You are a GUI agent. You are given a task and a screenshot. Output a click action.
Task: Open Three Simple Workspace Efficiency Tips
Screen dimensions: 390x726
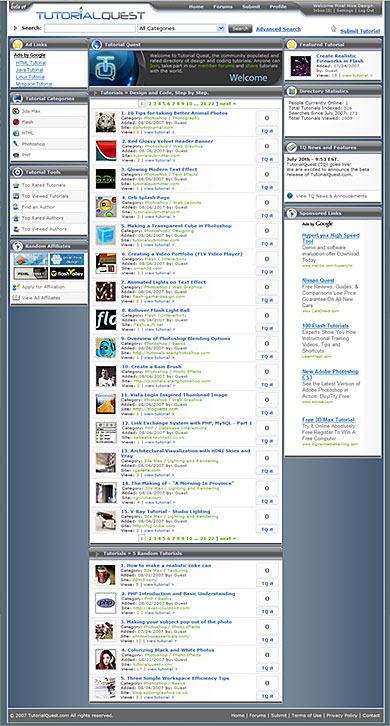175,678
